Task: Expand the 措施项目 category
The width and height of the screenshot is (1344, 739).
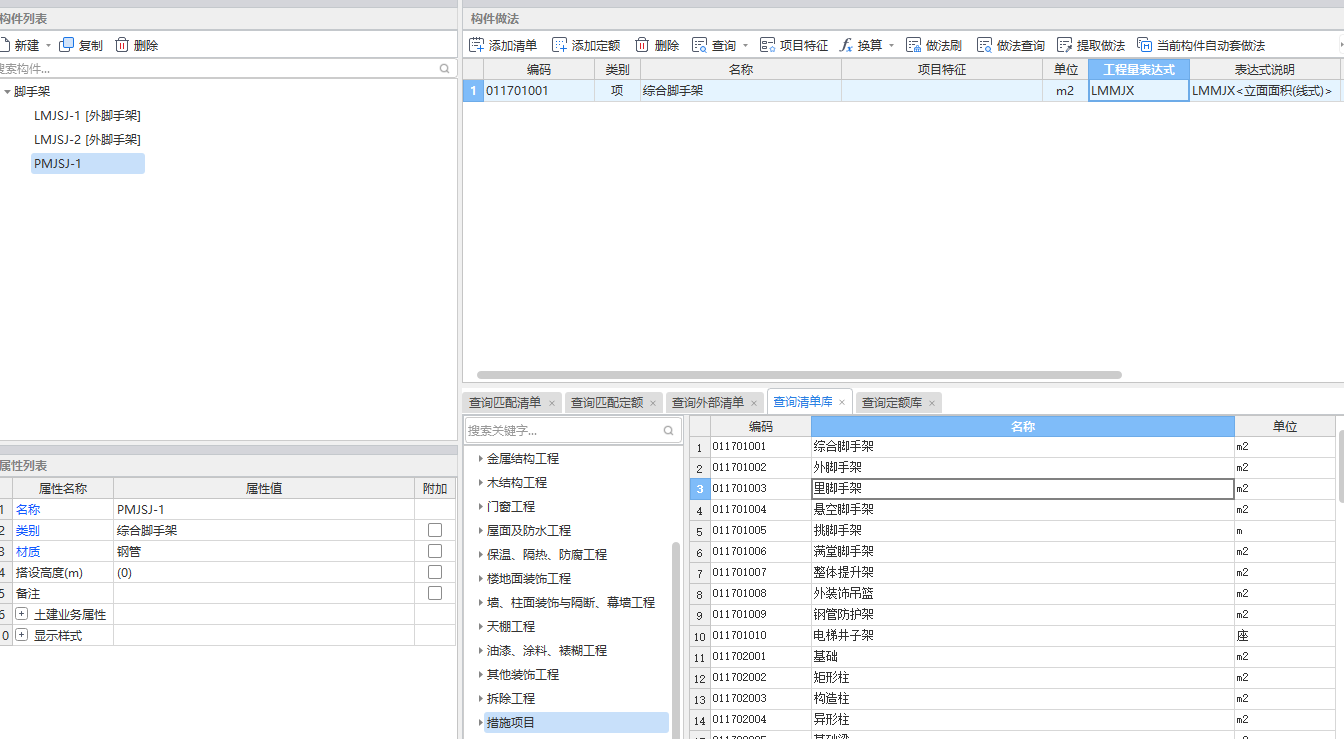Action: (x=480, y=722)
